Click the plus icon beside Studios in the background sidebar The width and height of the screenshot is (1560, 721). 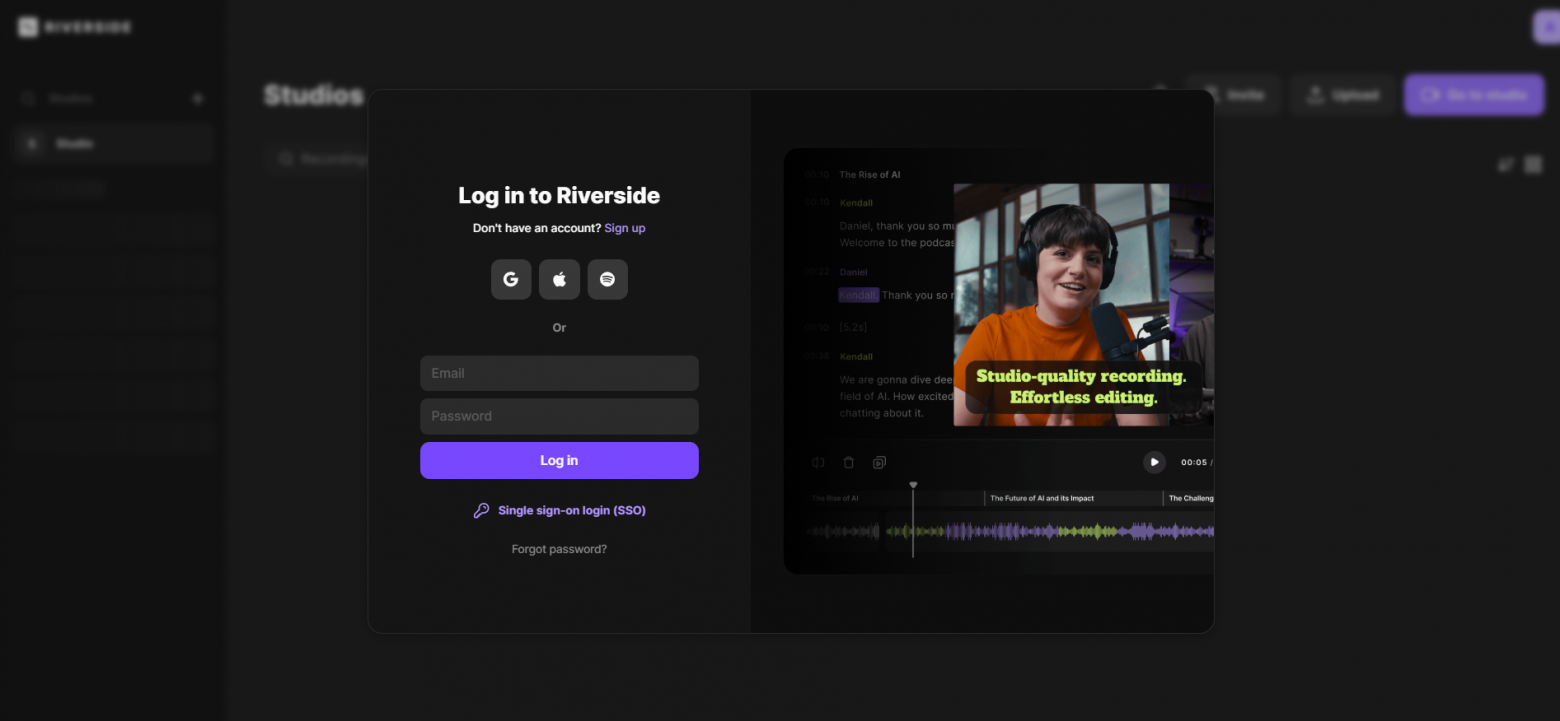[197, 98]
